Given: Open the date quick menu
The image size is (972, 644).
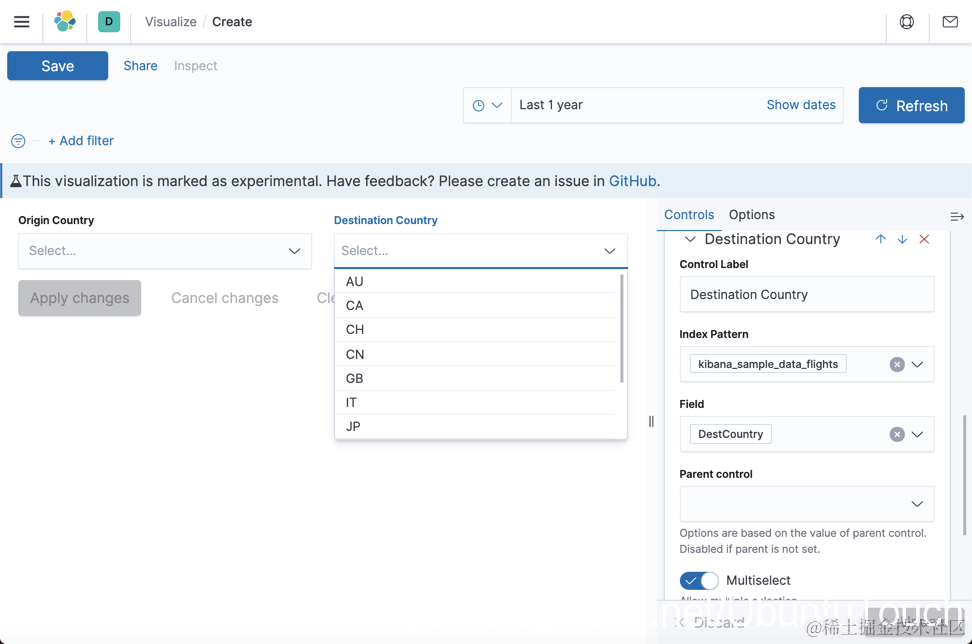Looking at the screenshot, I should 487,105.
